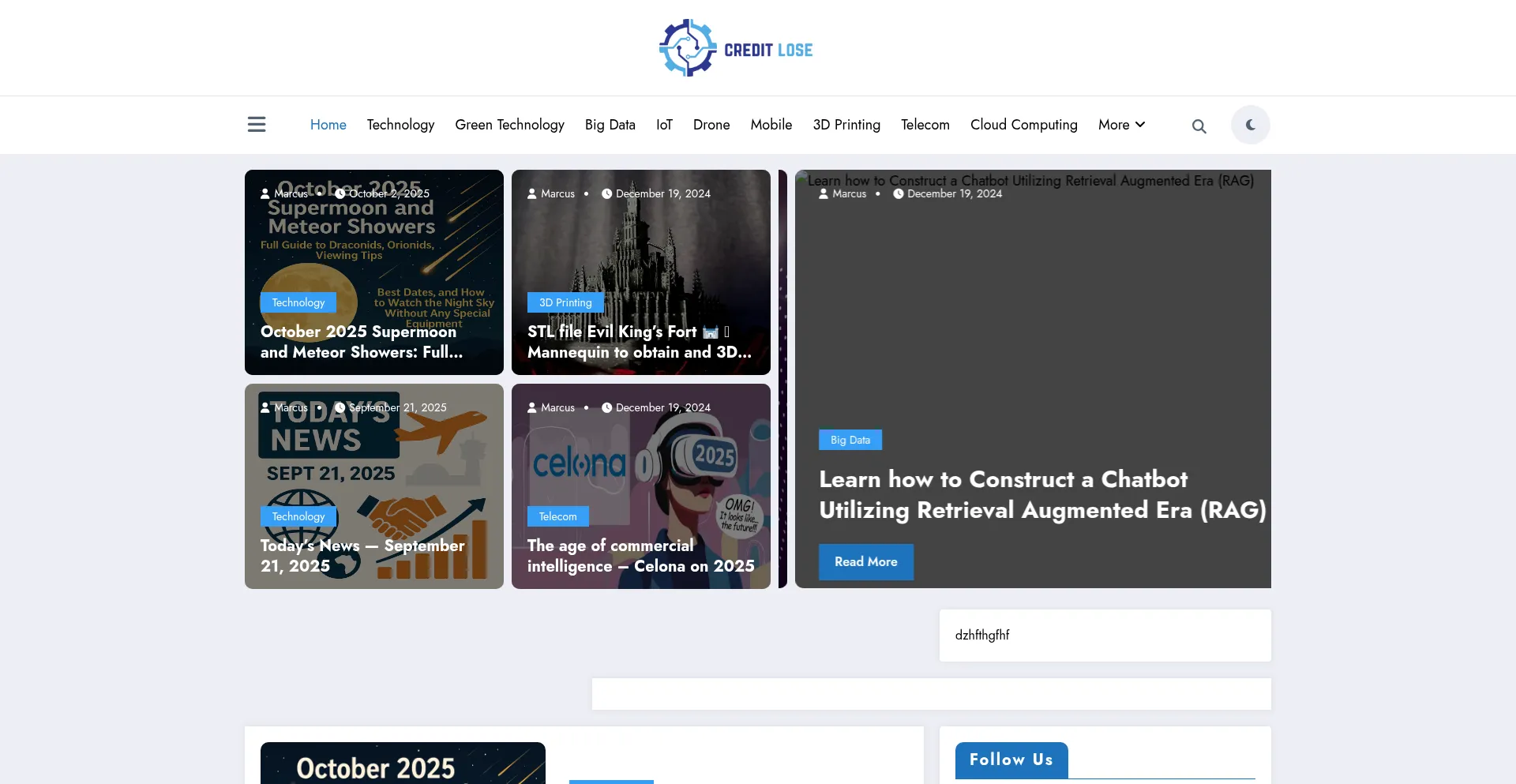Image resolution: width=1516 pixels, height=784 pixels.
Task: Click the Technology tag on Today's News card
Action: pos(298,516)
